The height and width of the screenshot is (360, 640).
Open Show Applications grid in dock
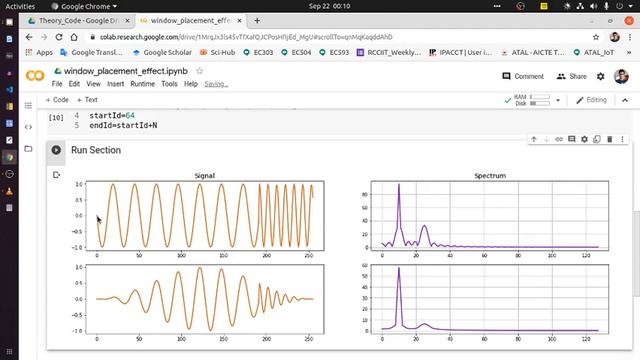[x=9, y=351]
